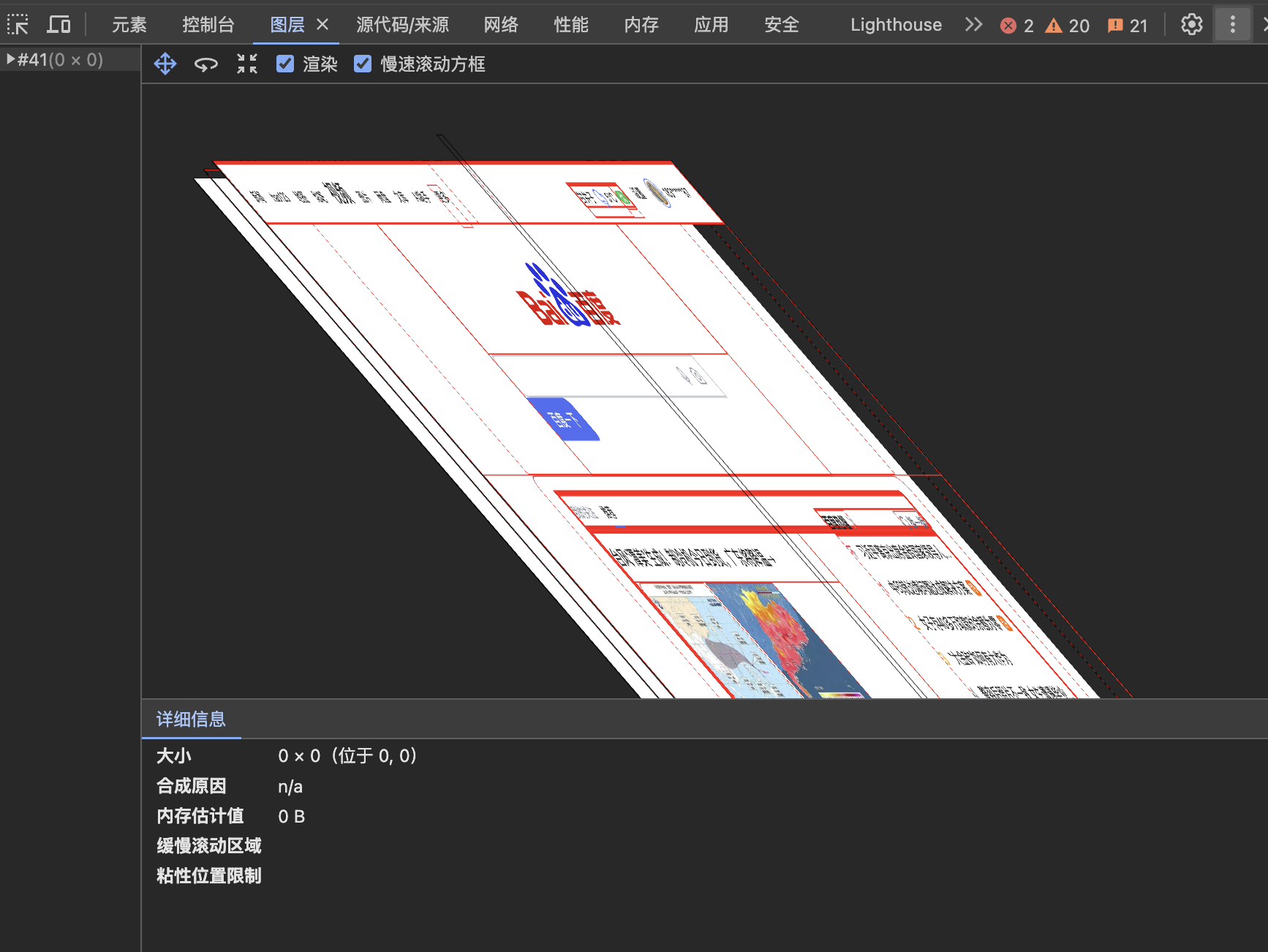Click the 内存估计值 label
This screenshot has width=1268, height=952.
pos(200,815)
